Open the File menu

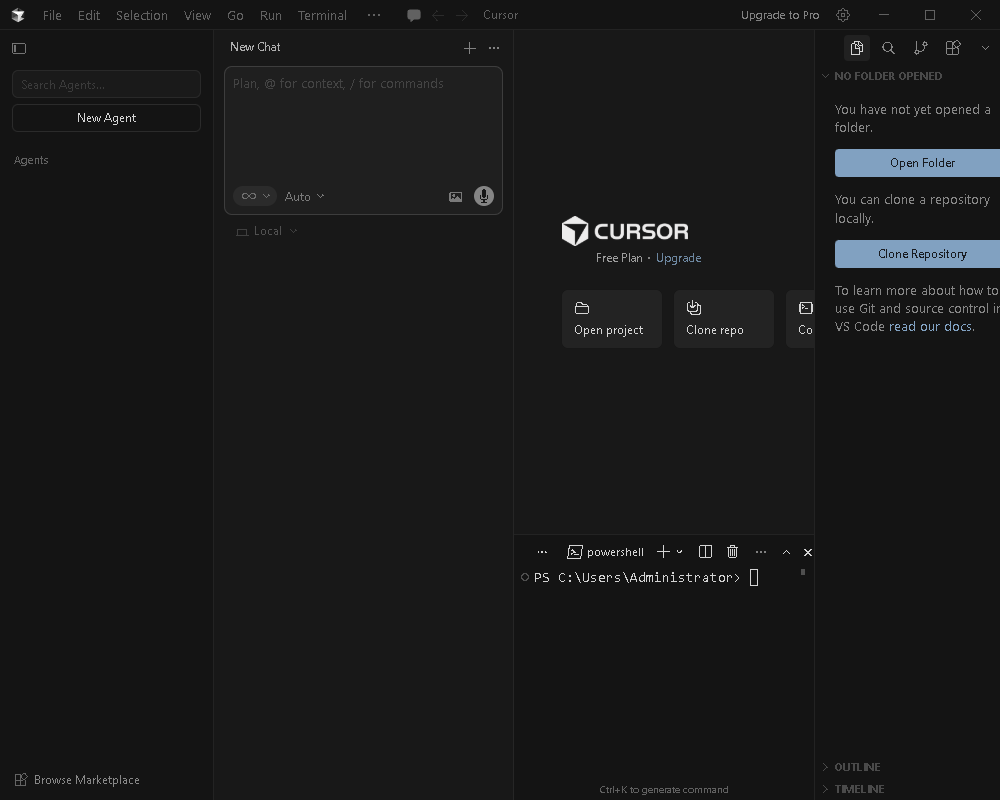click(x=52, y=15)
